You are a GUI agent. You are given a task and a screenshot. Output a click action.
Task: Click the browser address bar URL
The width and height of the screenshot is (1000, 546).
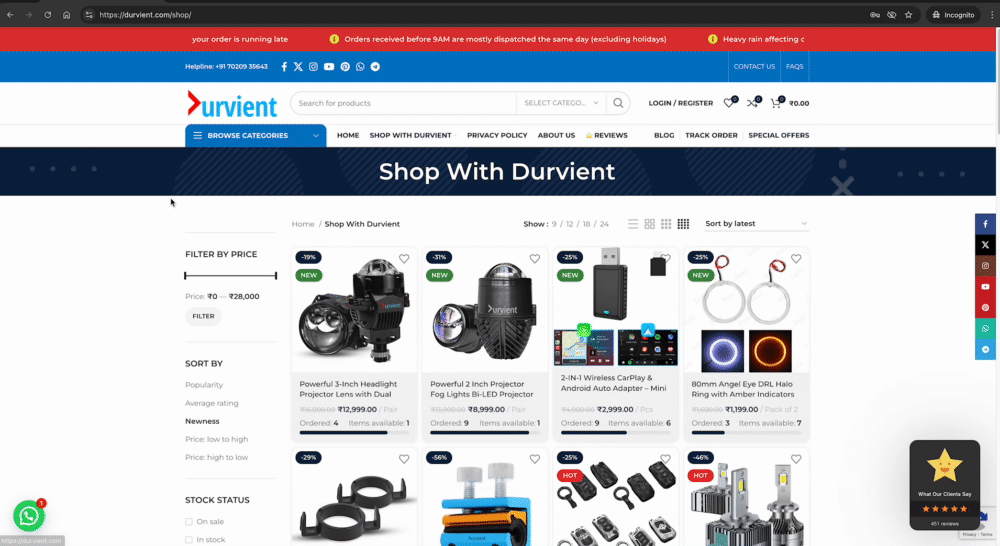[145, 15]
